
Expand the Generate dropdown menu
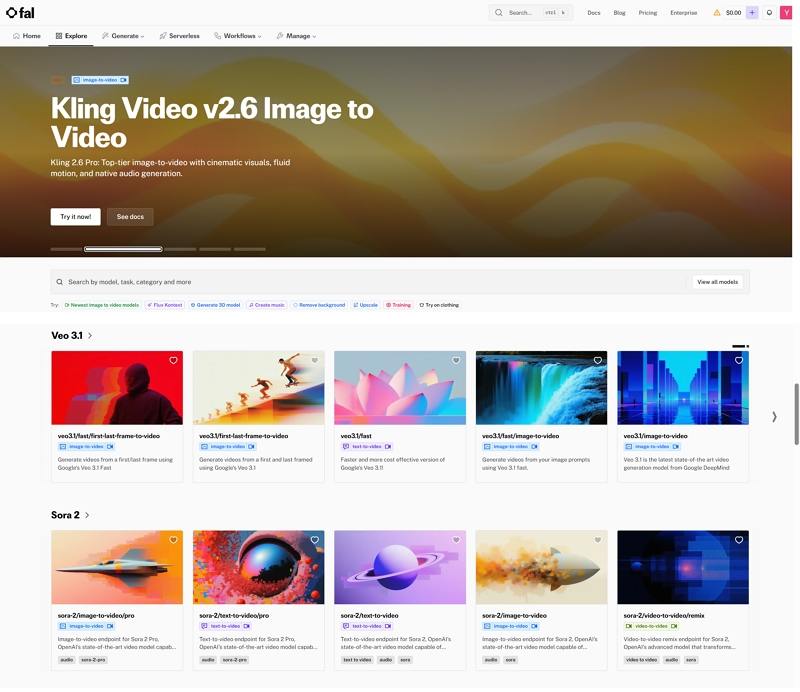[123, 36]
